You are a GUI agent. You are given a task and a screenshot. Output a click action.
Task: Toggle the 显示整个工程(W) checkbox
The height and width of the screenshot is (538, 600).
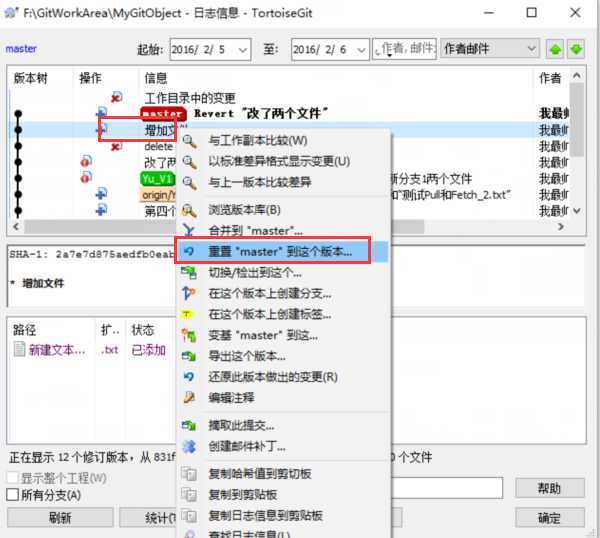12,478
